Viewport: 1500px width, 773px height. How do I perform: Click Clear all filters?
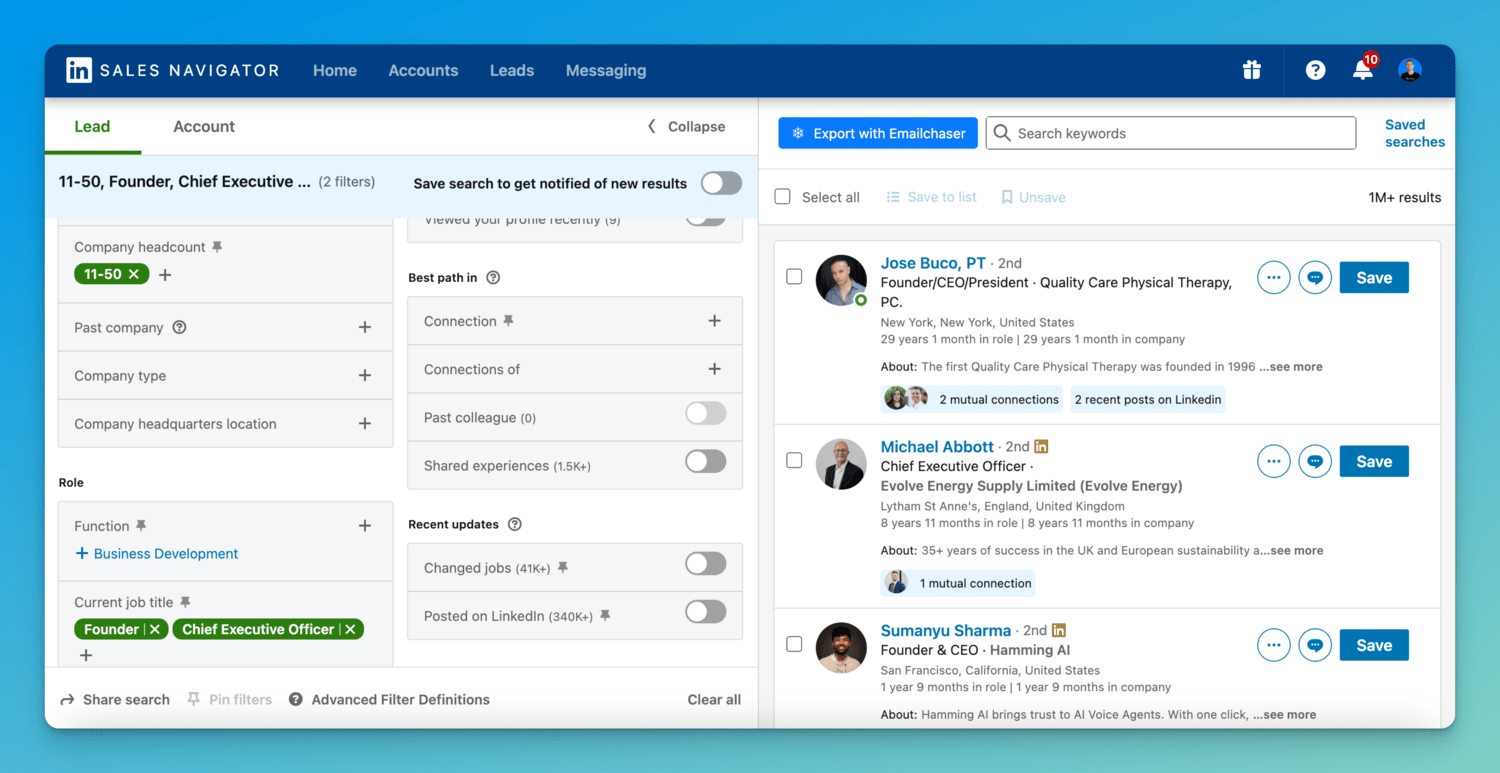pos(714,700)
